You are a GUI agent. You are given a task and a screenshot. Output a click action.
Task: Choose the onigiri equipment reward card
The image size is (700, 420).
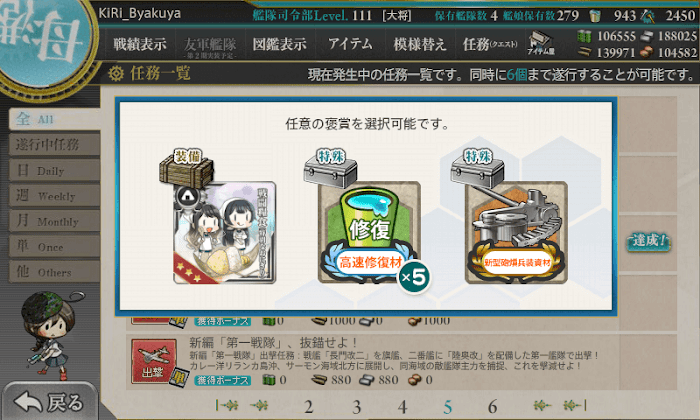pyautogui.click(x=225, y=232)
